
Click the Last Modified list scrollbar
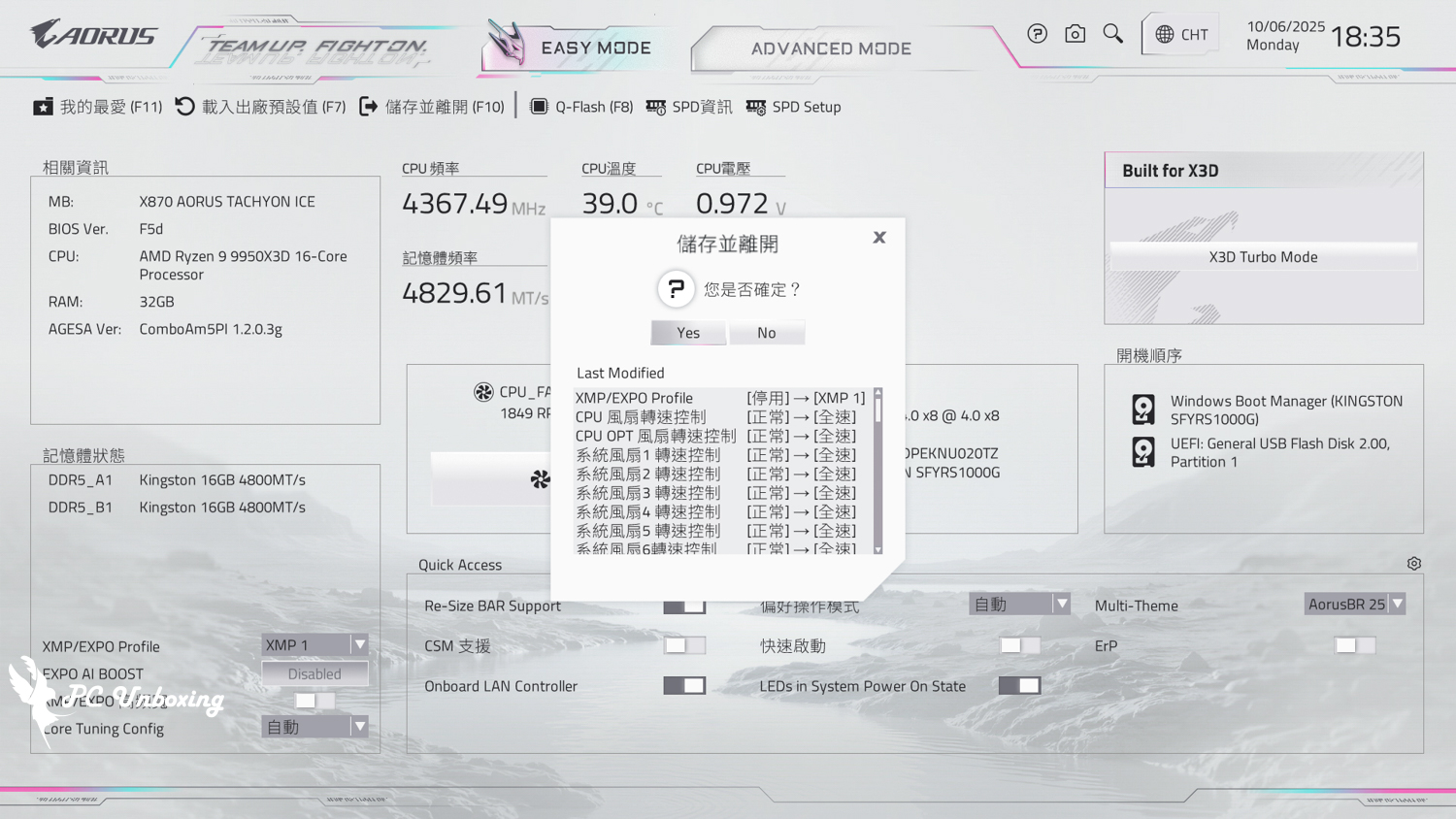pyautogui.click(x=877, y=471)
